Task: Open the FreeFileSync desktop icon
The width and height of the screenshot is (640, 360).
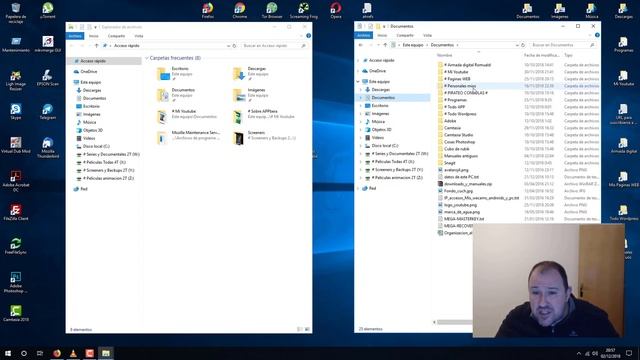Action: [x=16, y=246]
